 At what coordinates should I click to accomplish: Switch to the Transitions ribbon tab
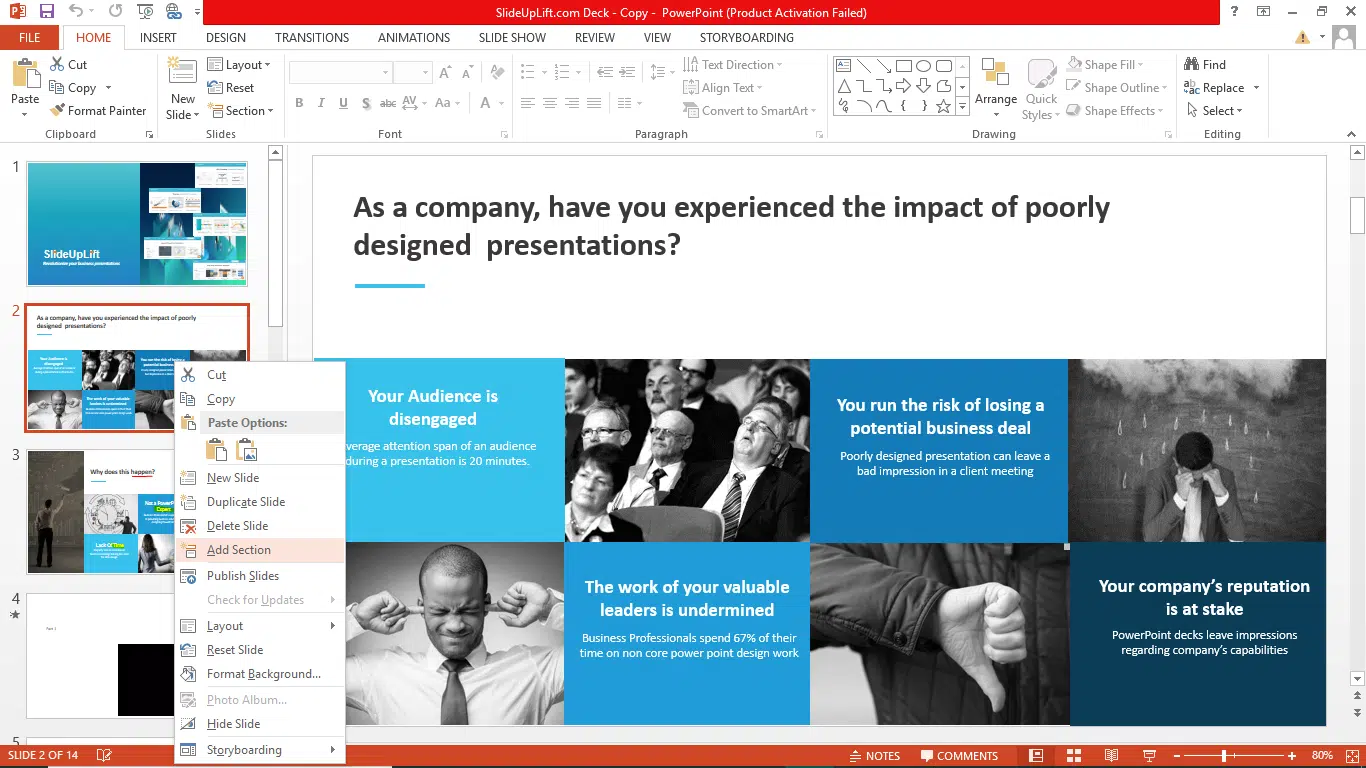coord(312,38)
